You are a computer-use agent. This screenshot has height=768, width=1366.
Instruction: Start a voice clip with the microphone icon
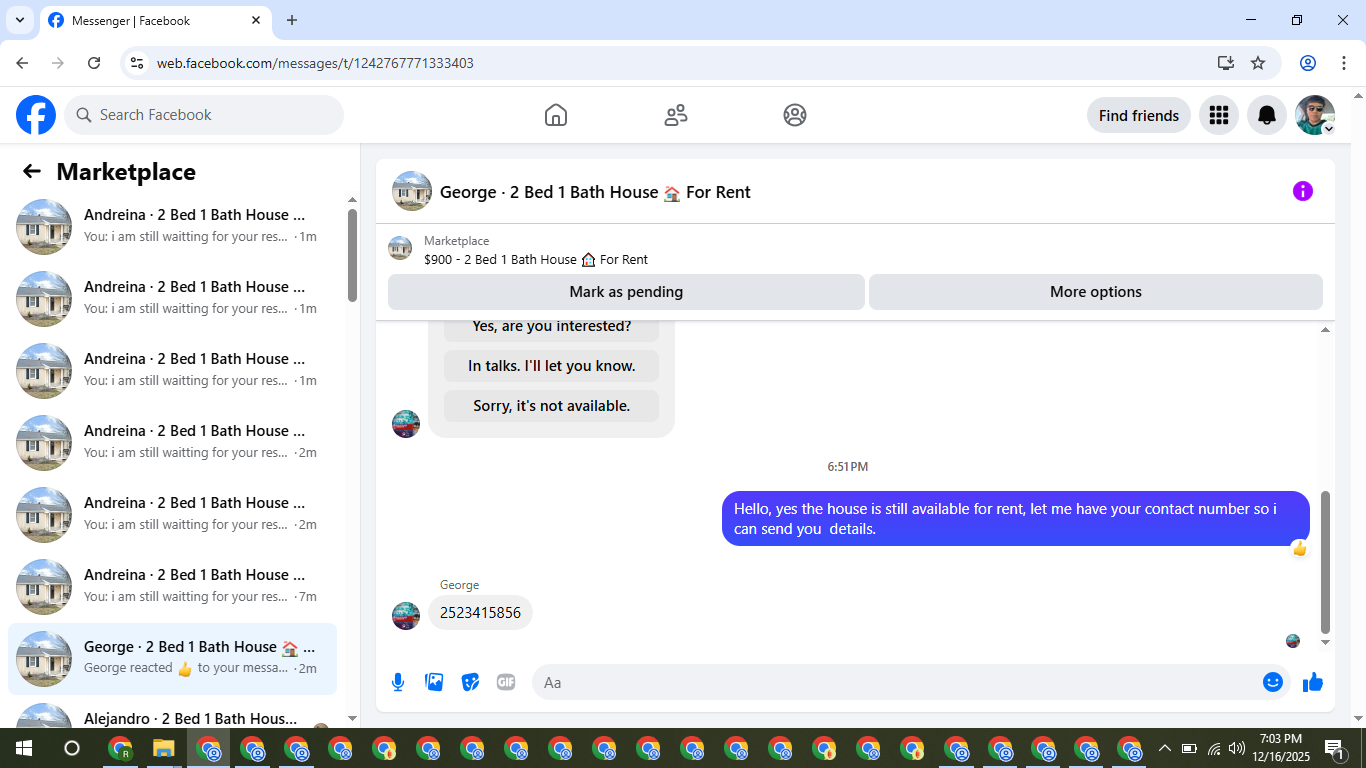(398, 682)
